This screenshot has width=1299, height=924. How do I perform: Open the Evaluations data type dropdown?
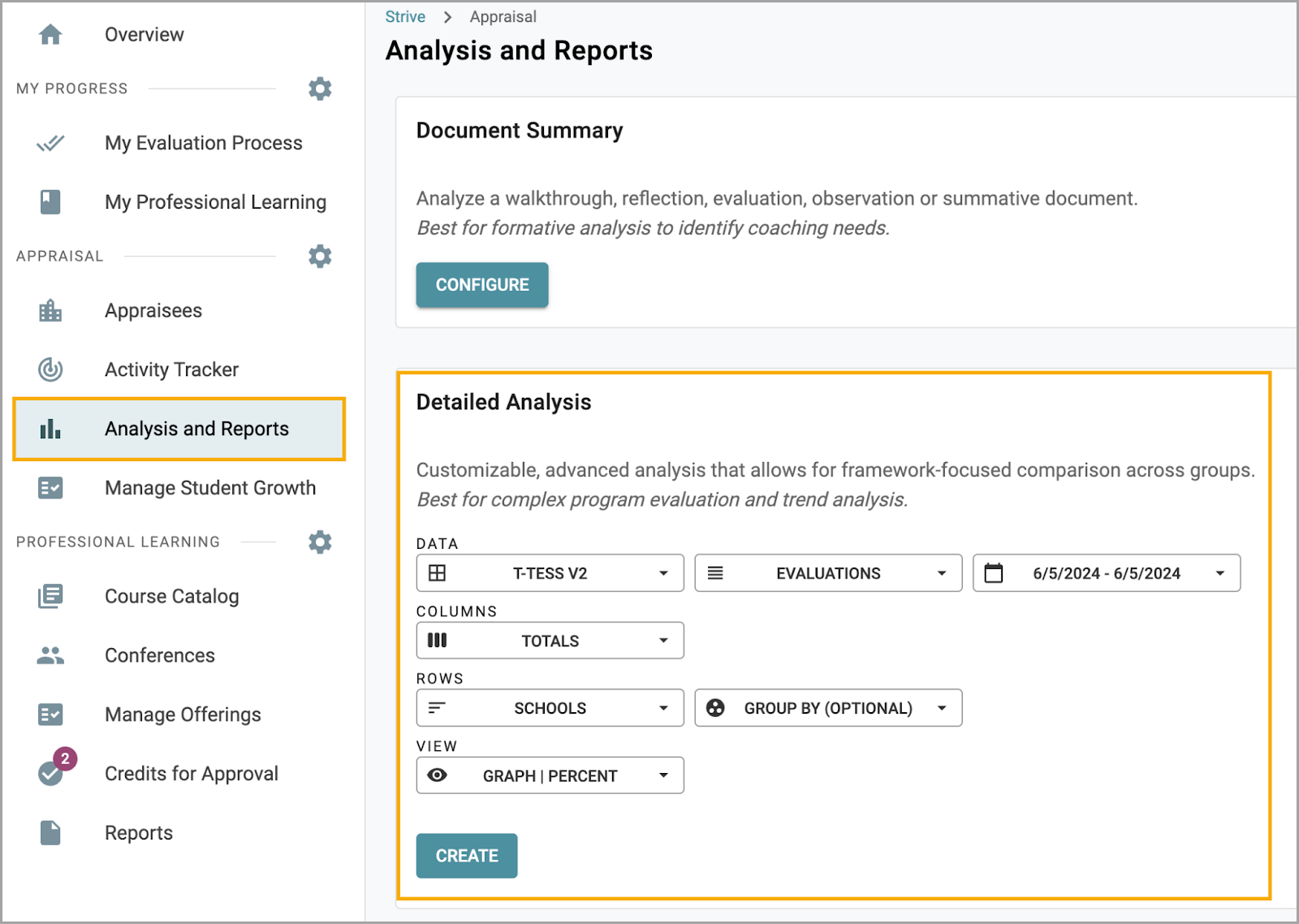pos(828,573)
